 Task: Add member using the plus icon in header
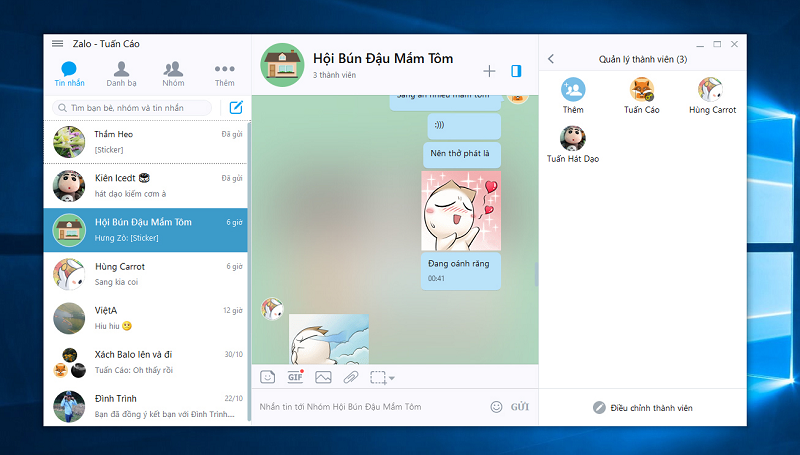[489, 71]
